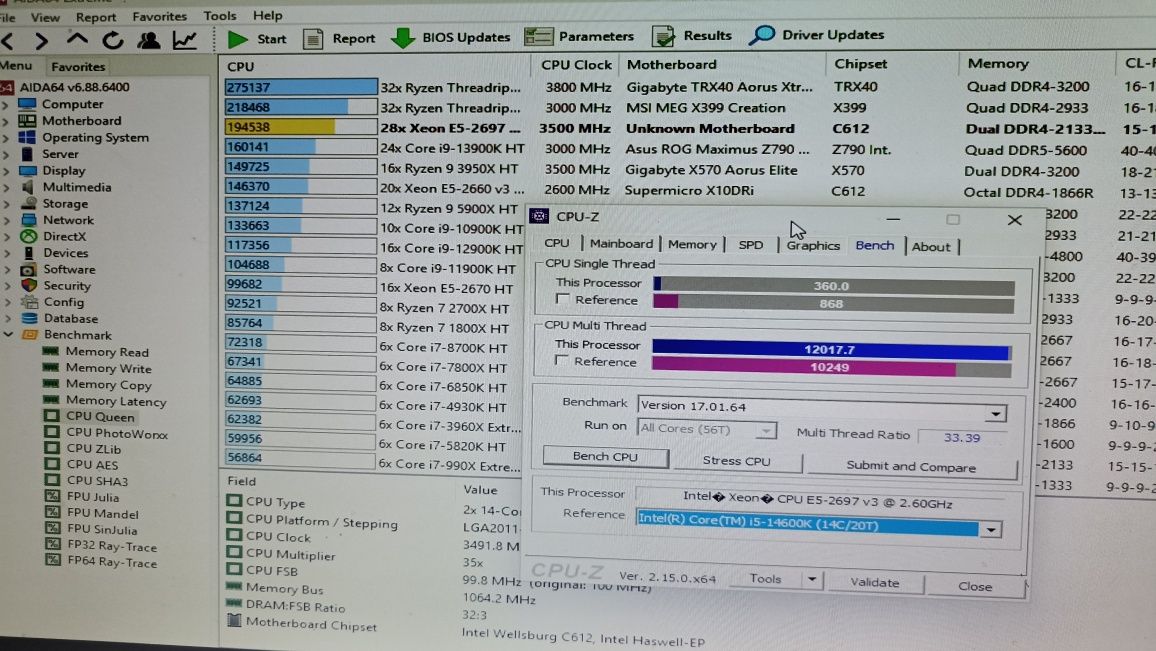Open the Tools dropdown arrow in CPU-Z
The image size is (1156, 651).
pos(812,579)
